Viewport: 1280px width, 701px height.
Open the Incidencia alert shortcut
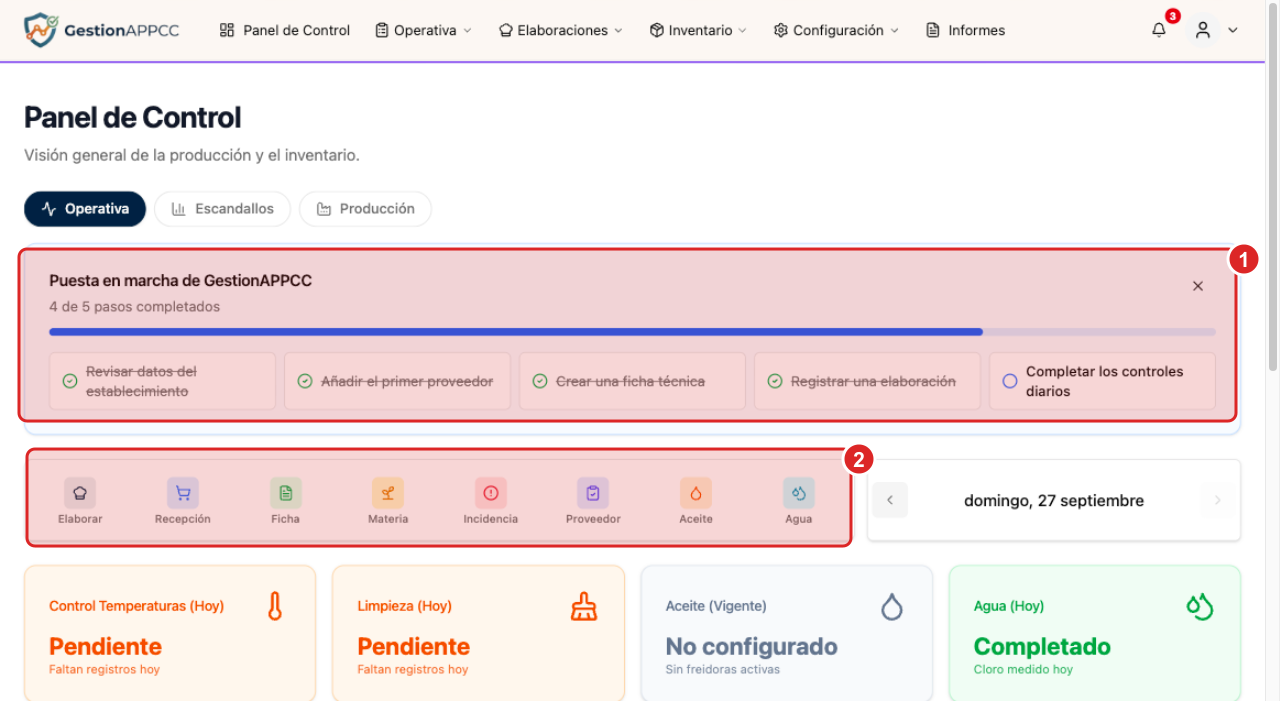pos(491,493)
